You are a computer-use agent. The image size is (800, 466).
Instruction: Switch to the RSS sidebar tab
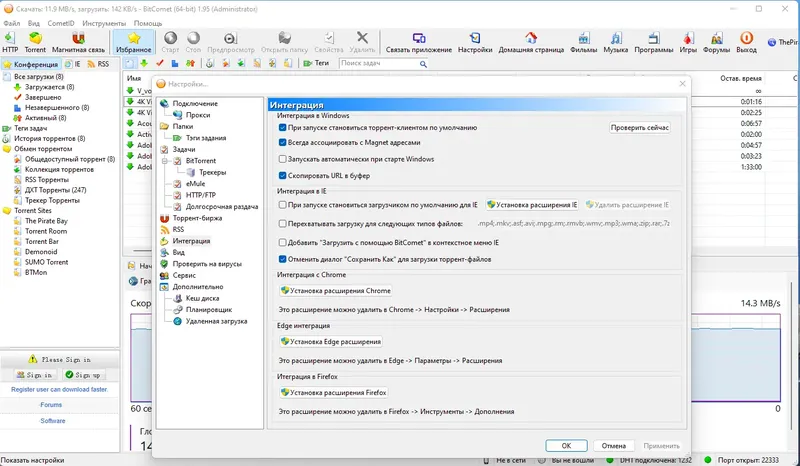[x=98, y=64]
